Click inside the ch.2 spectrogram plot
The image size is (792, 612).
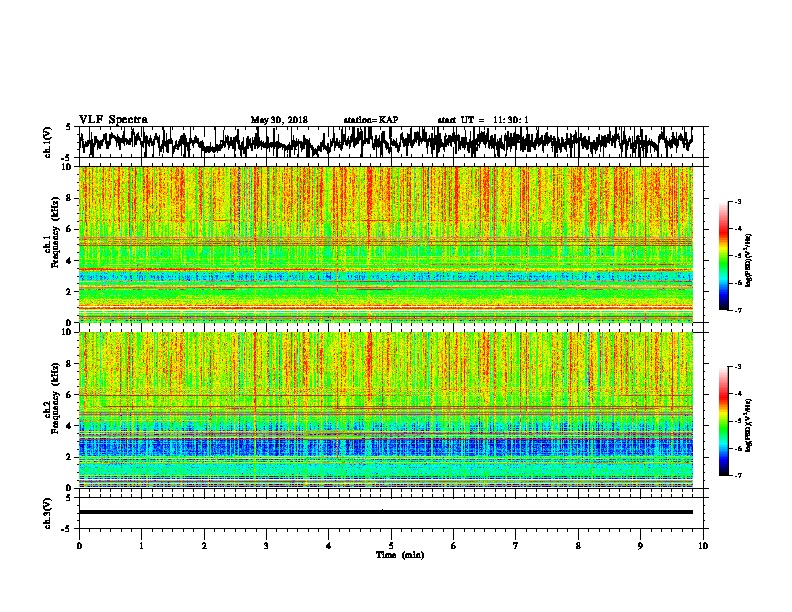385,410
